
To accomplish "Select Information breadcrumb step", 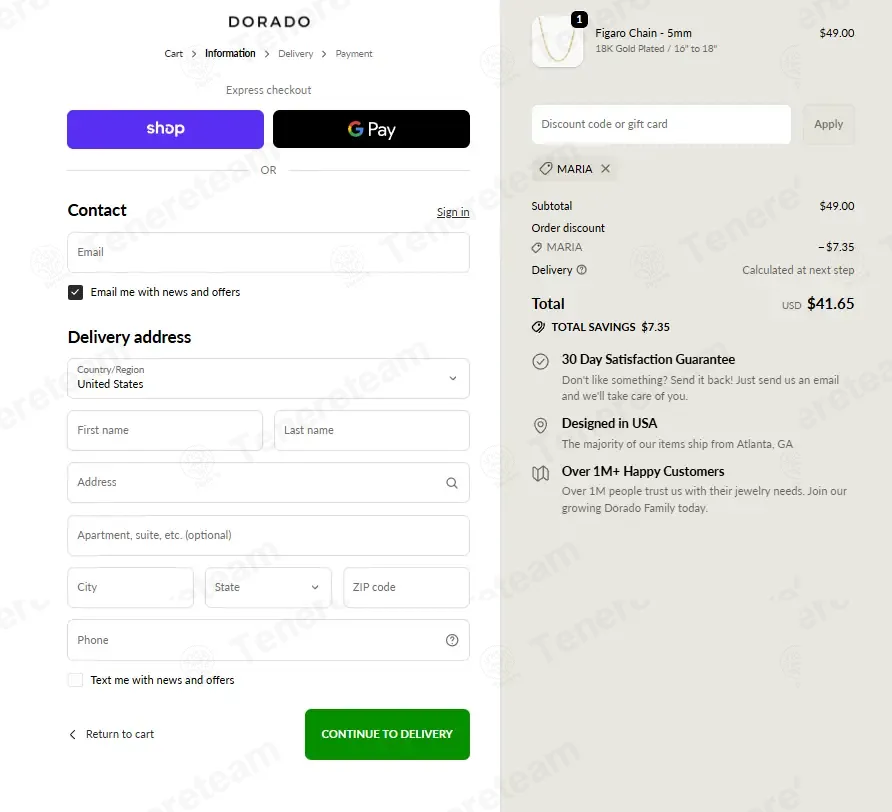I will coord(230,53).
